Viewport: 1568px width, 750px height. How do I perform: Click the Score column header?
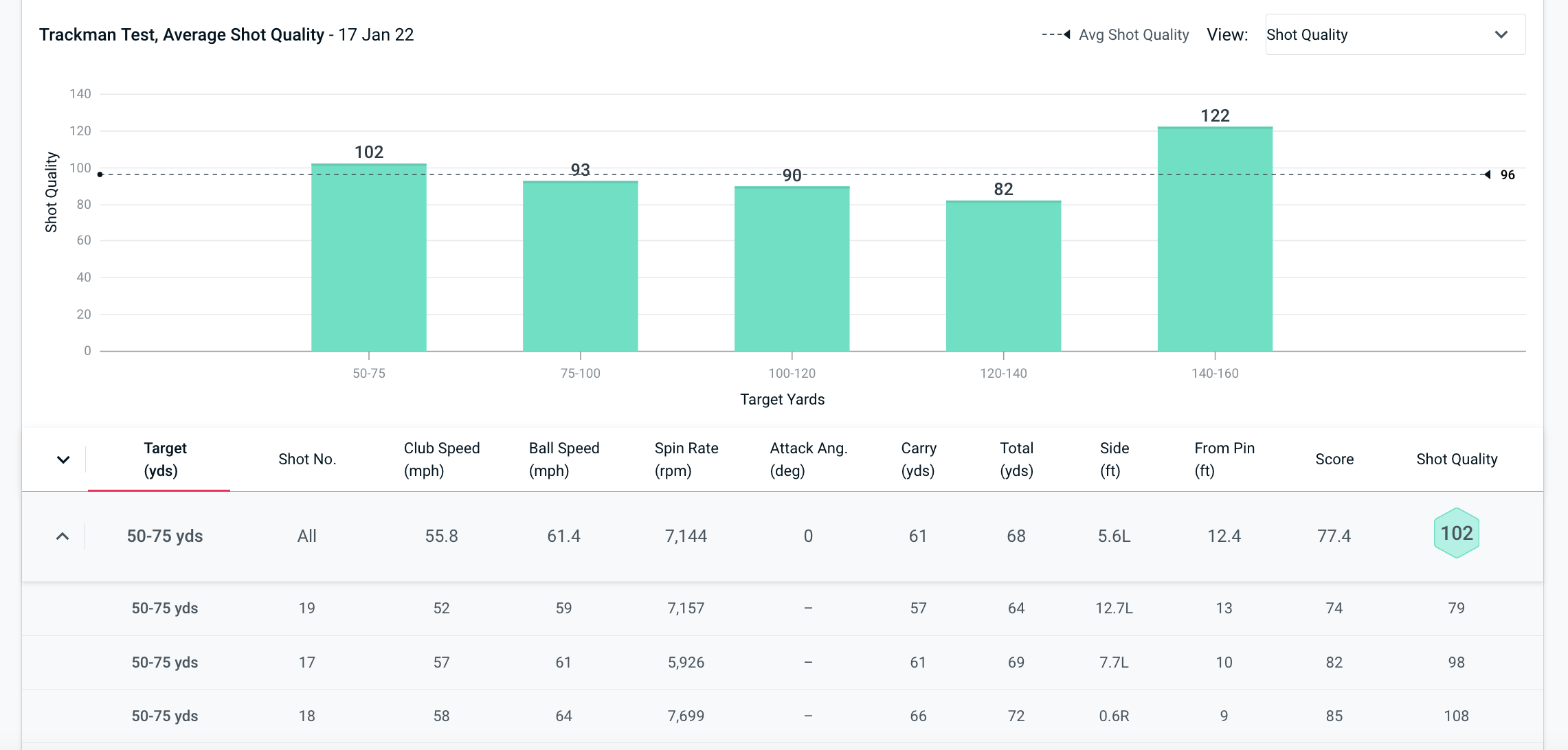point(1334,459)
